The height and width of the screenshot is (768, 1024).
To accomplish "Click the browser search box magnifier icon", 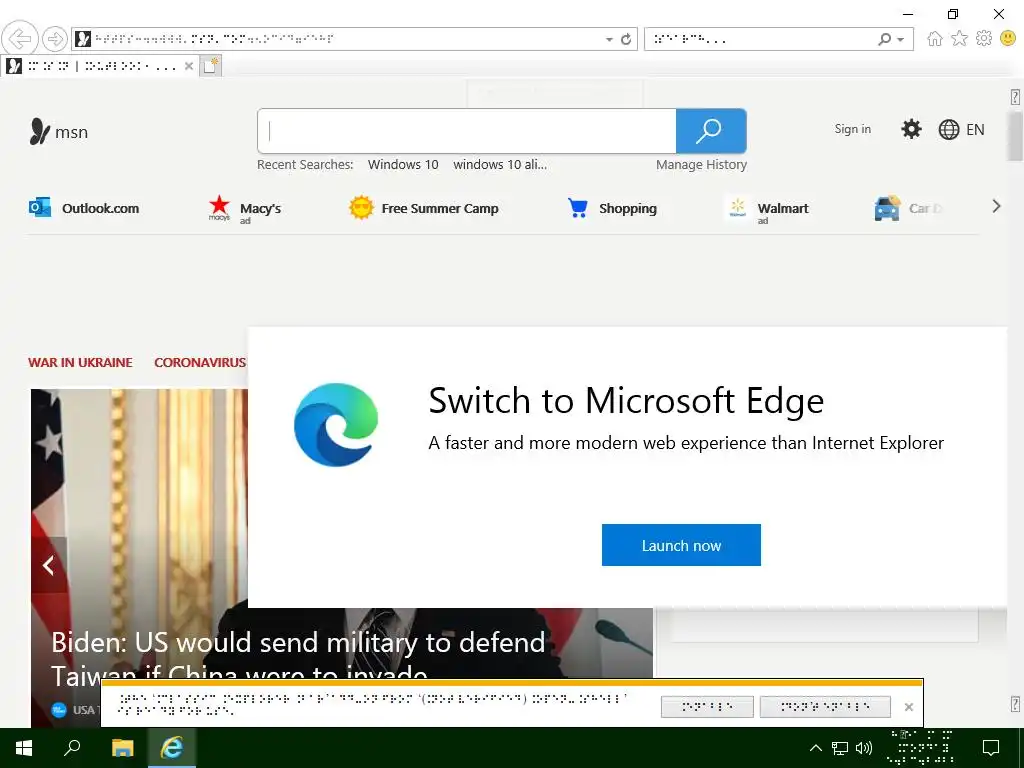I will pyautogui.click(x=884, y=39).
